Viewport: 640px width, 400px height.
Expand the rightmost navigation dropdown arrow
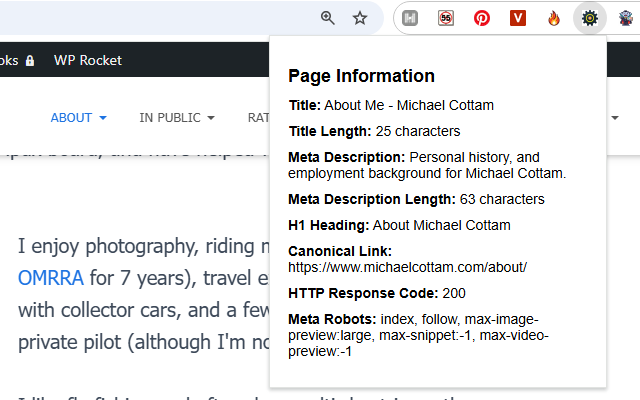[615, 118]
